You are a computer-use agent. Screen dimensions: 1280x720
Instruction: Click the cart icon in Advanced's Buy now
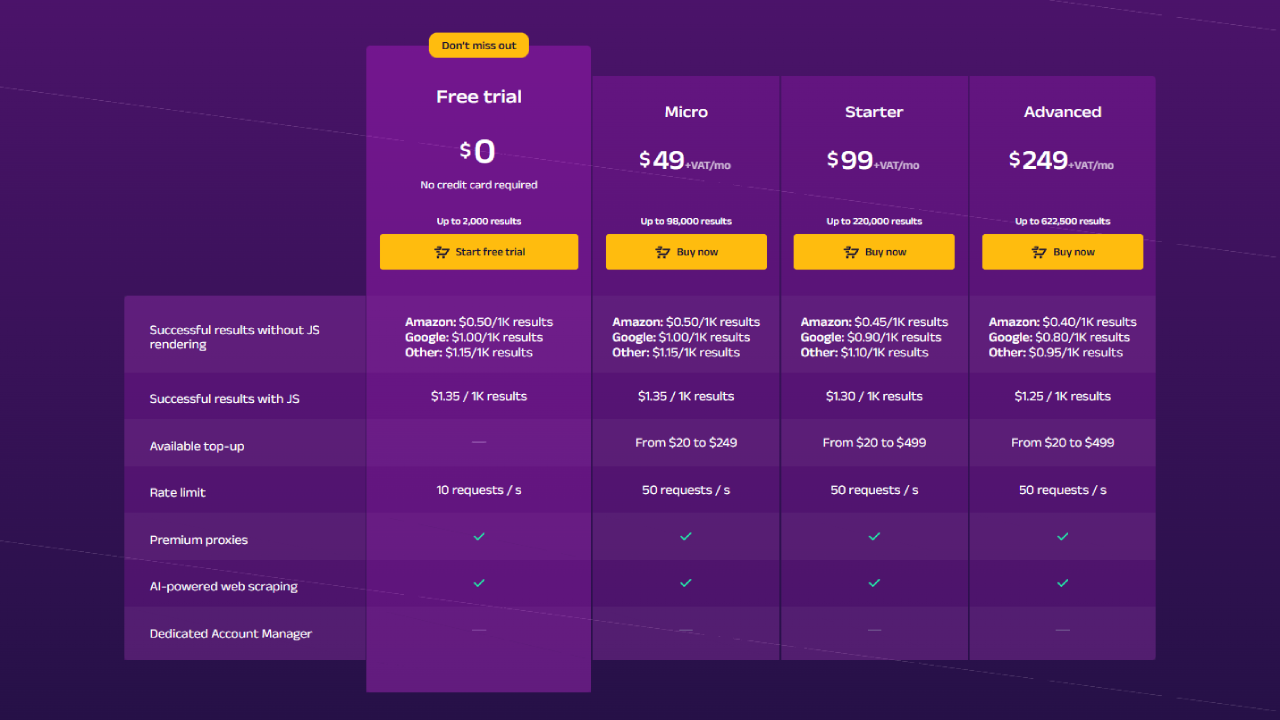1038,252
